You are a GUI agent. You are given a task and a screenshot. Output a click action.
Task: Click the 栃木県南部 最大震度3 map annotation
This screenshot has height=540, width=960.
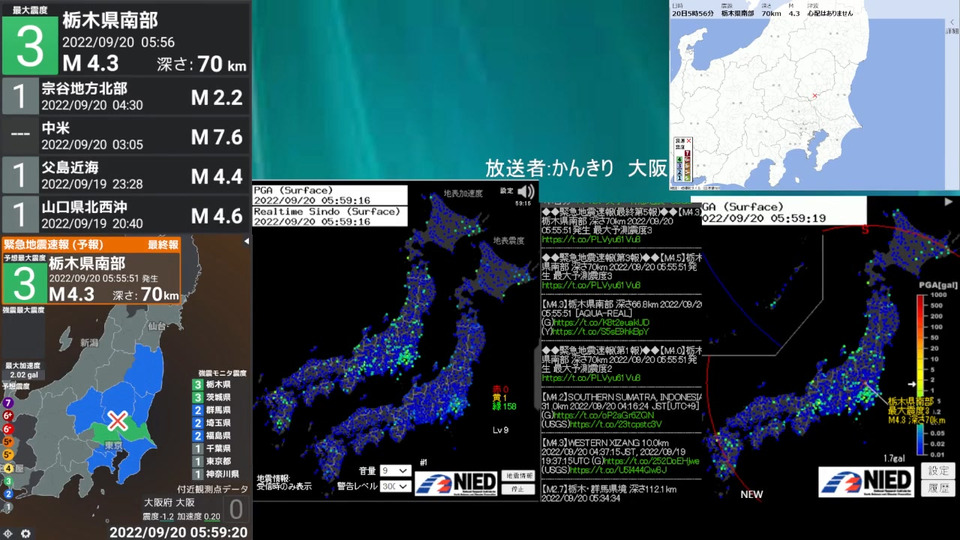tap(916, 410)
